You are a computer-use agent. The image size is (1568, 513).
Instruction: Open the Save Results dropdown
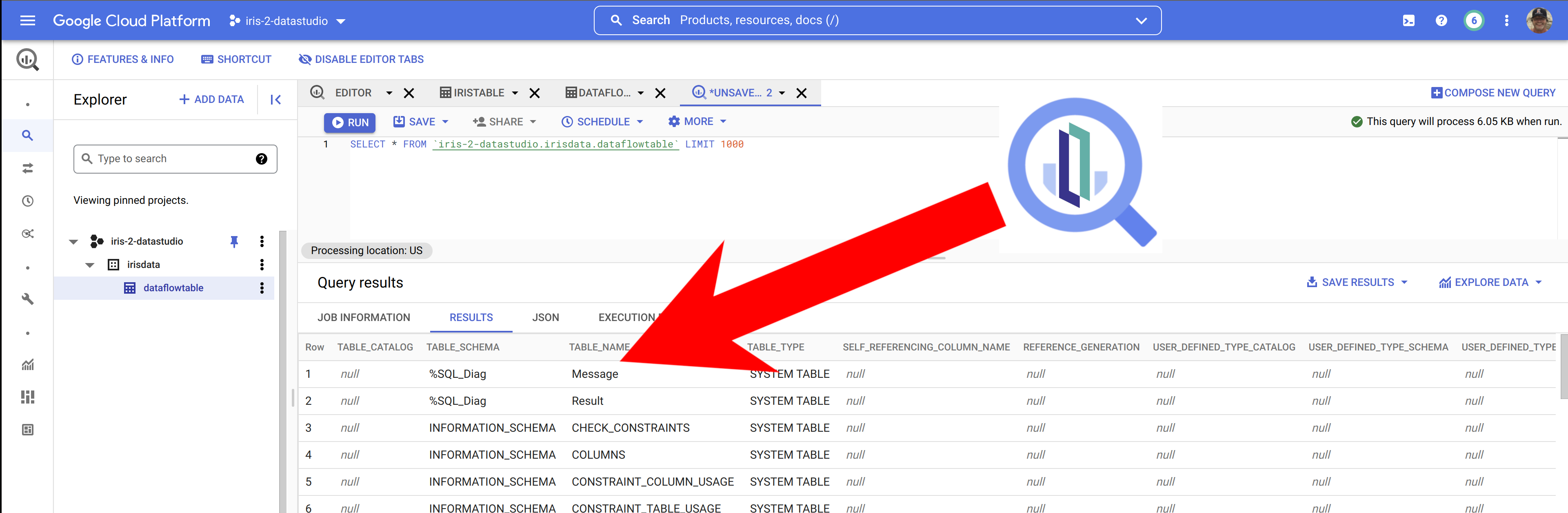point(1357,283)
